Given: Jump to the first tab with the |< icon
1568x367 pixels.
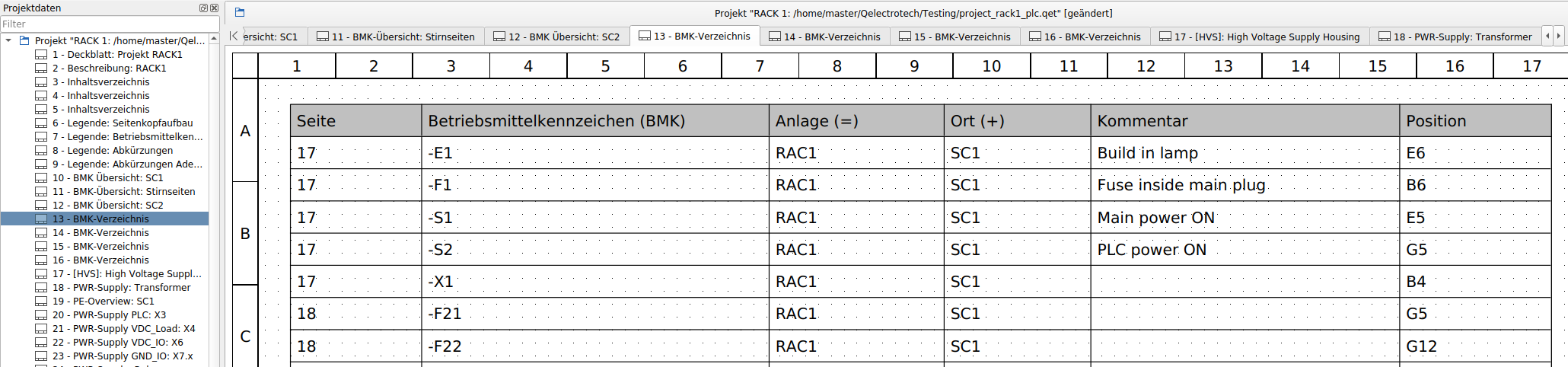Looking at the screenshot, I should pyautogui.click(x=234, y=36).
